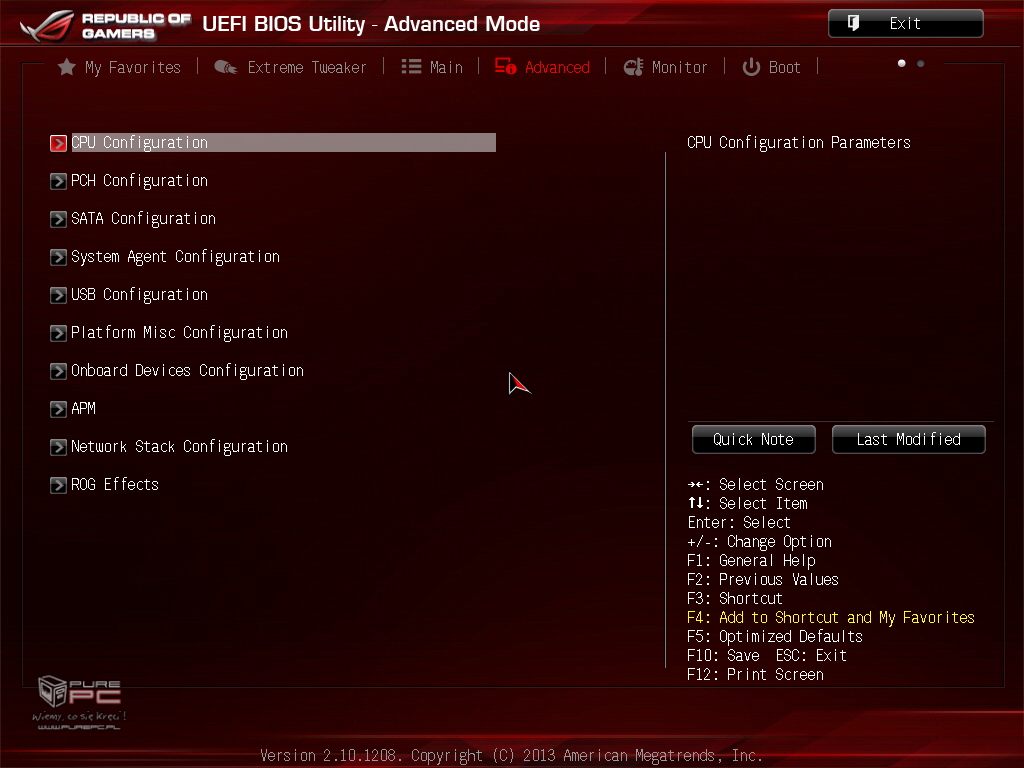This screenshot has width=1024, height=768.
Task: Click '+/-: Change Option' help text
Action: [760, 542]
